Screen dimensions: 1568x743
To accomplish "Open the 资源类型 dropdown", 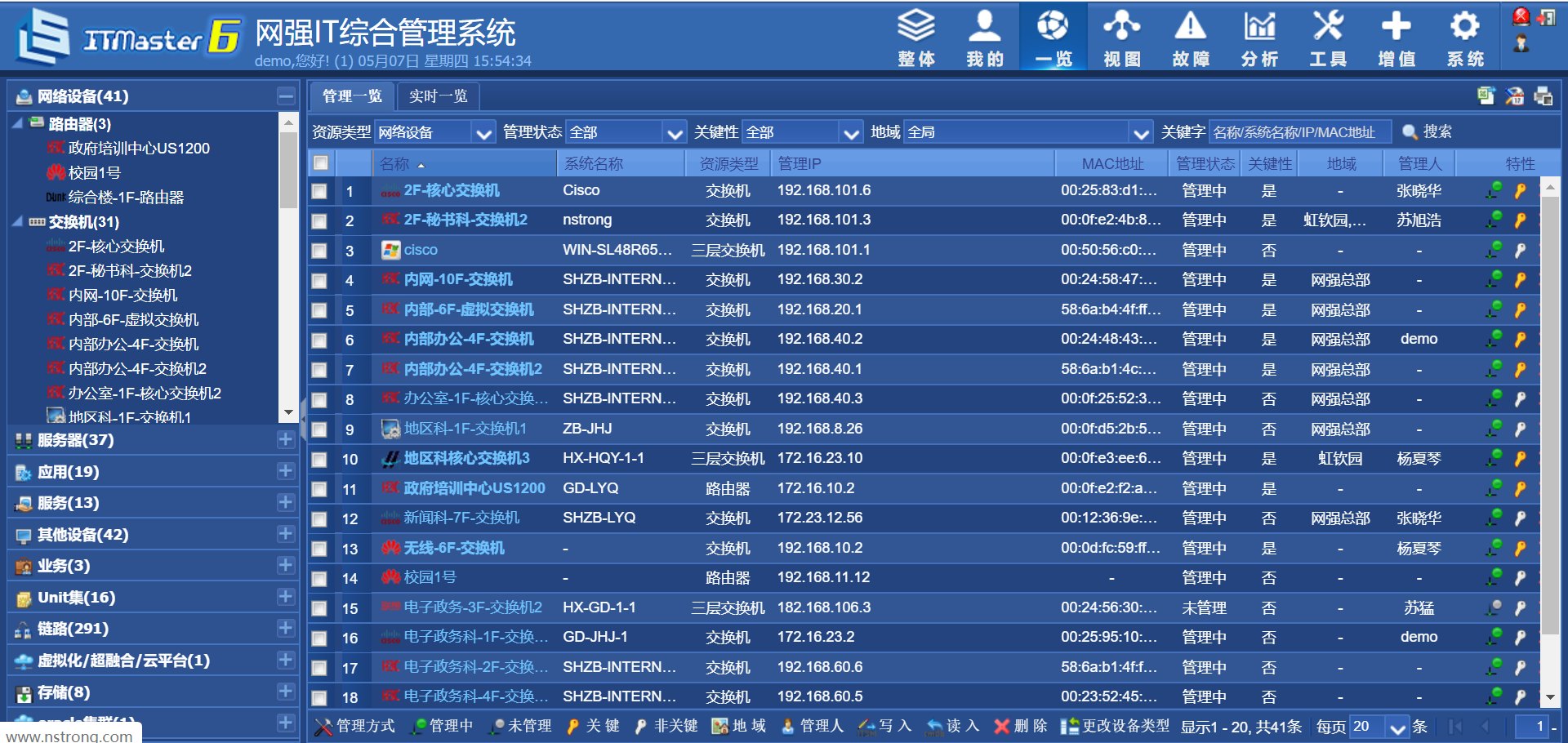I will pos(435,132).
